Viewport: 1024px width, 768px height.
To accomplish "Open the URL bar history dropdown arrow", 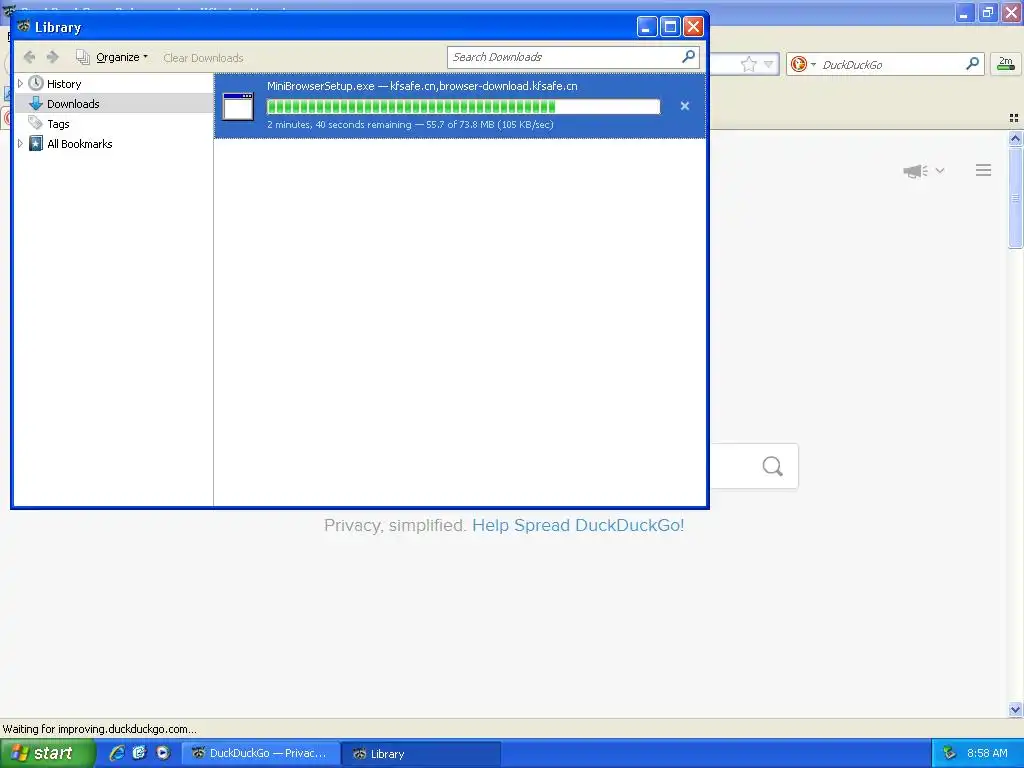I will point(769,64).
